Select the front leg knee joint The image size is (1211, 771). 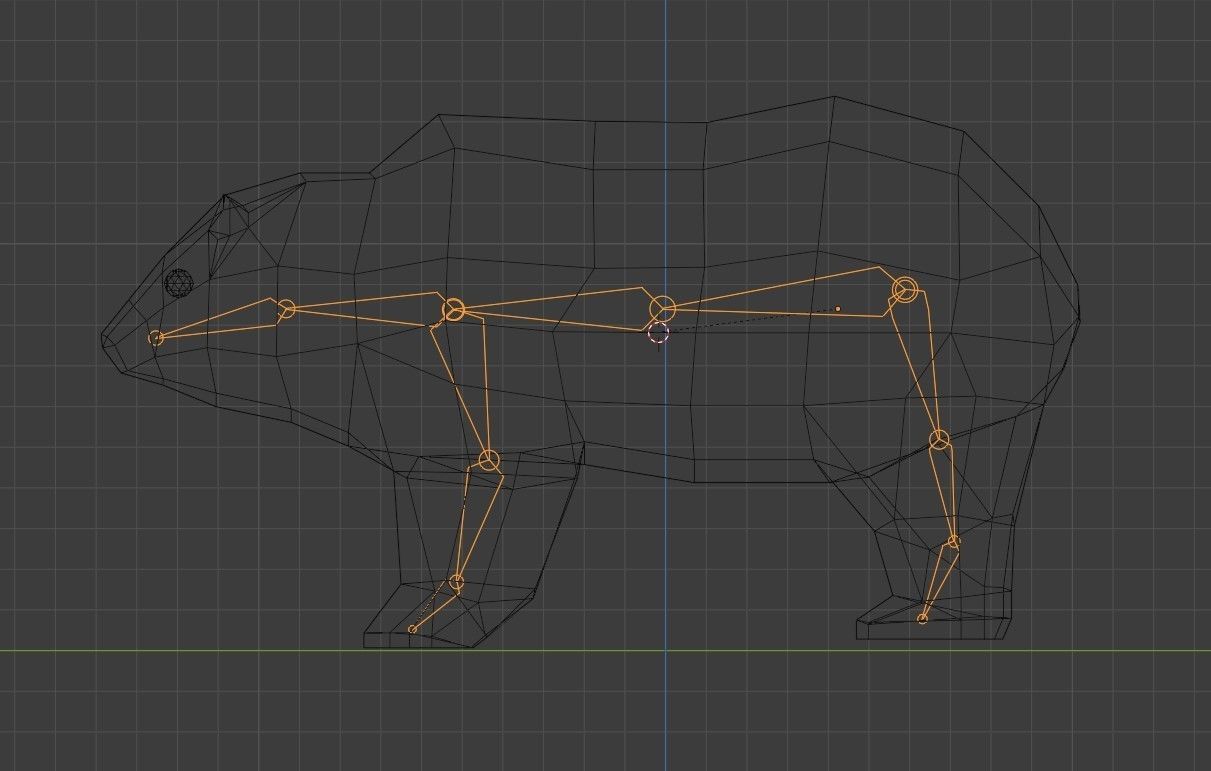tap(488, 461)
